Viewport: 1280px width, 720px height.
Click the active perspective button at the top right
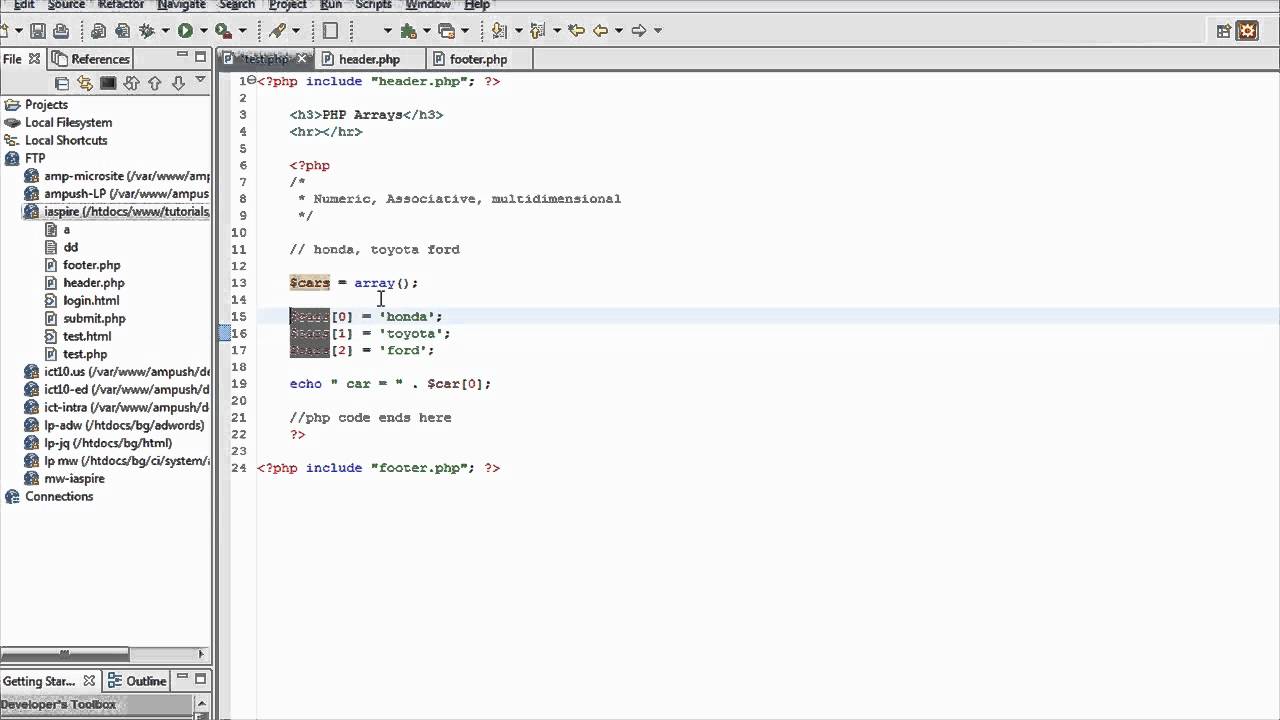click(1248, 31)
